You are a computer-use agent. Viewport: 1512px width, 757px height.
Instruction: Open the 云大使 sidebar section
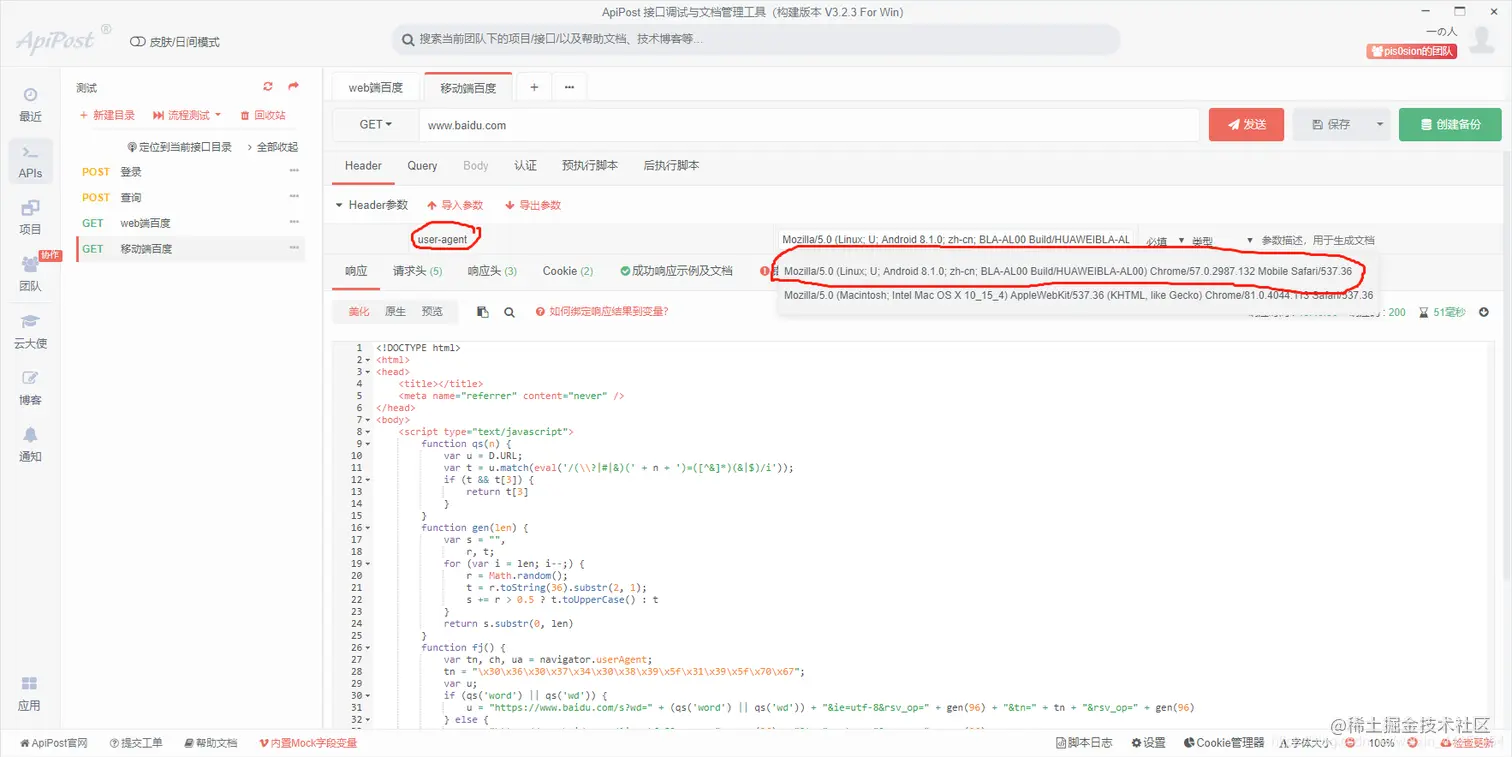[x=30, y=331]
